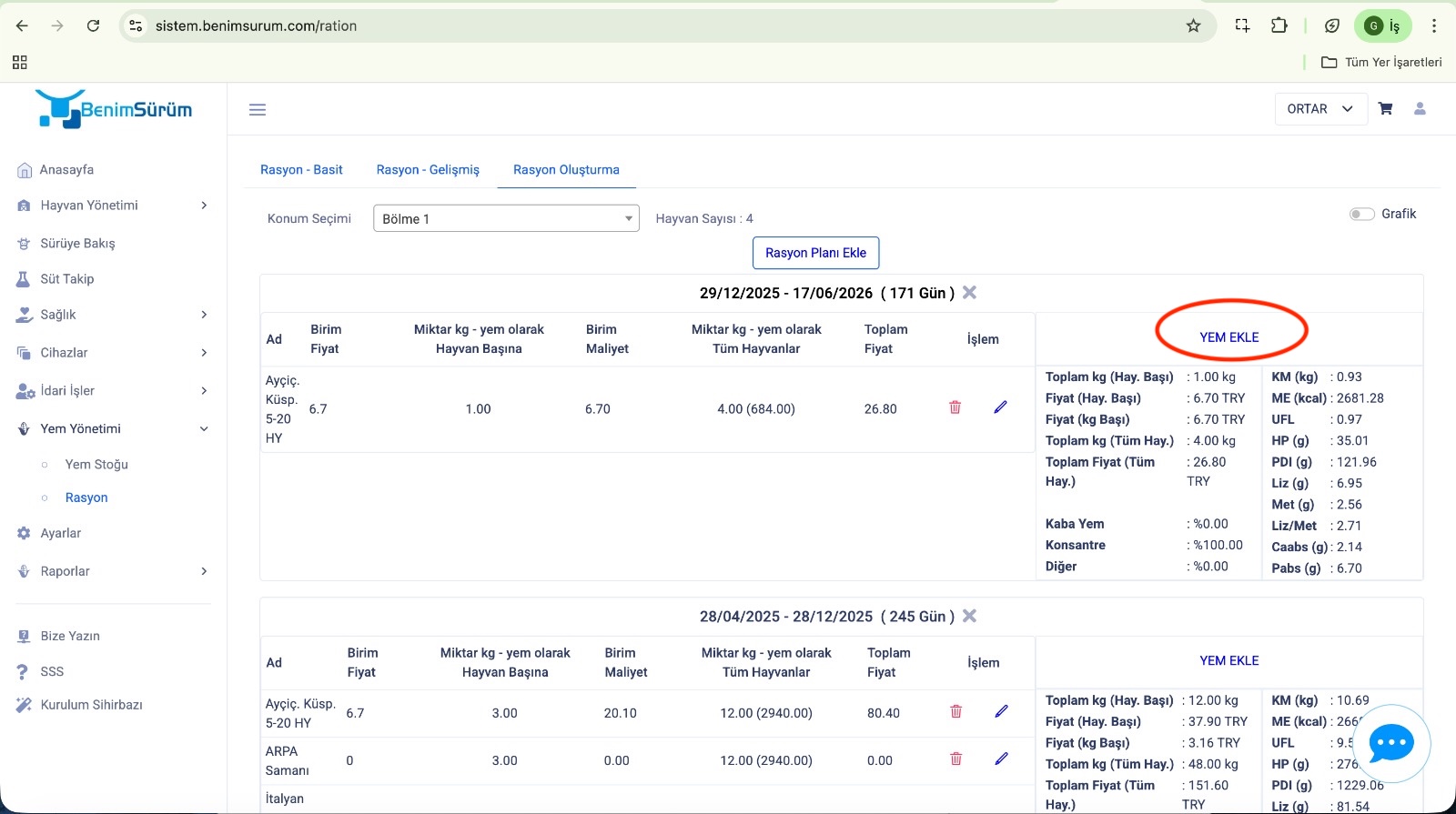Open the ORTAR account dropdown
This screenshot has height=814, width=1456.
tap(1320, 109)
